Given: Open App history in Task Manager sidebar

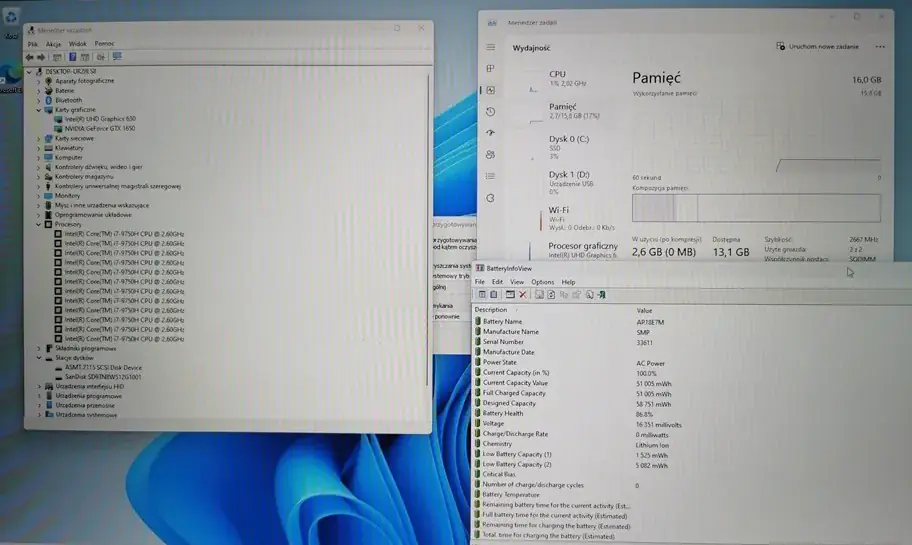Looking at the screenshot, I should (x=490, y=112).
